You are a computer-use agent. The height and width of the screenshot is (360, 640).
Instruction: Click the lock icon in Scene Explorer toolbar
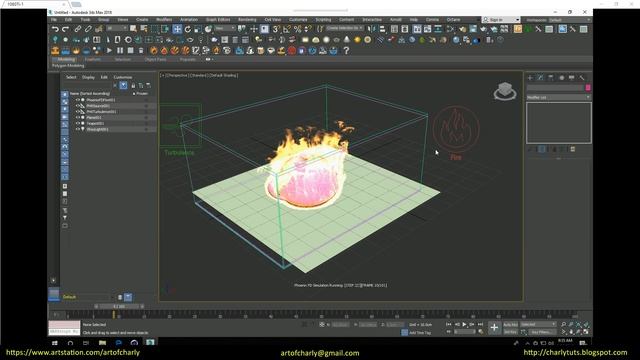click(133, 85)
